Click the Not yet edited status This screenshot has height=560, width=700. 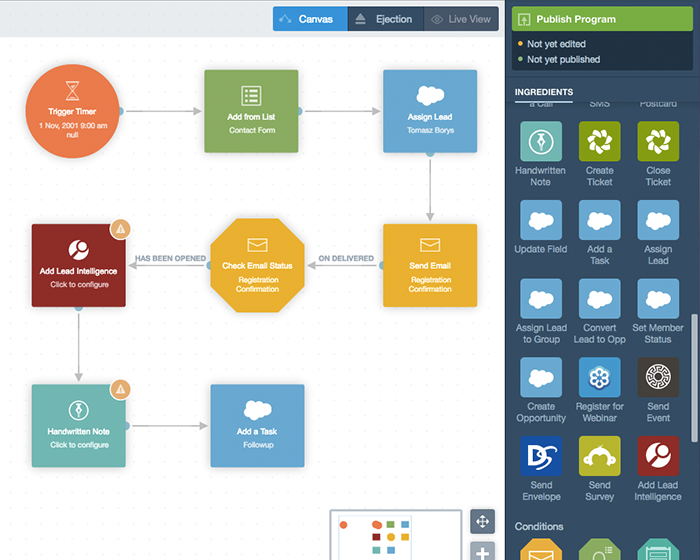point(556,44)
